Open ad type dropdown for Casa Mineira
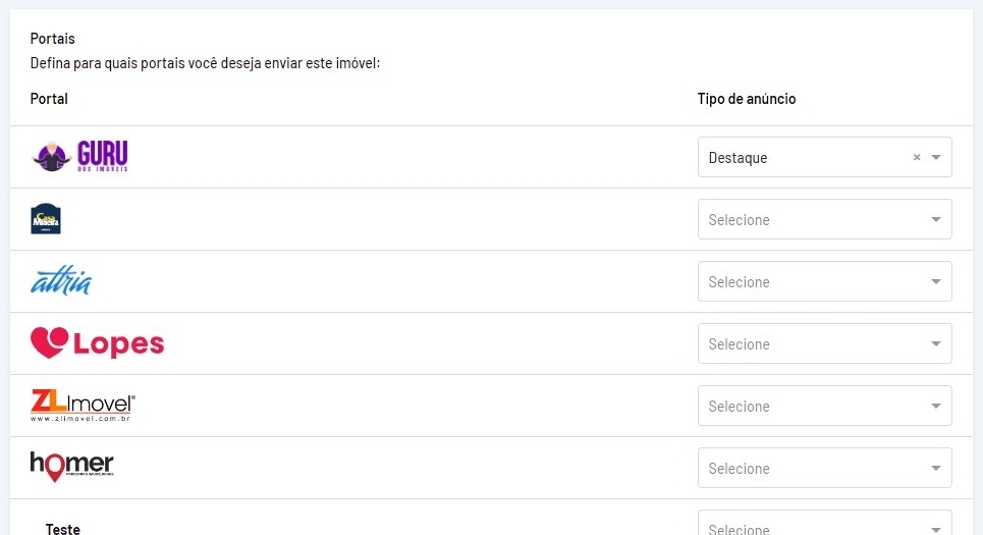Viewport: 983px width, 535px height. coord(824,219)
